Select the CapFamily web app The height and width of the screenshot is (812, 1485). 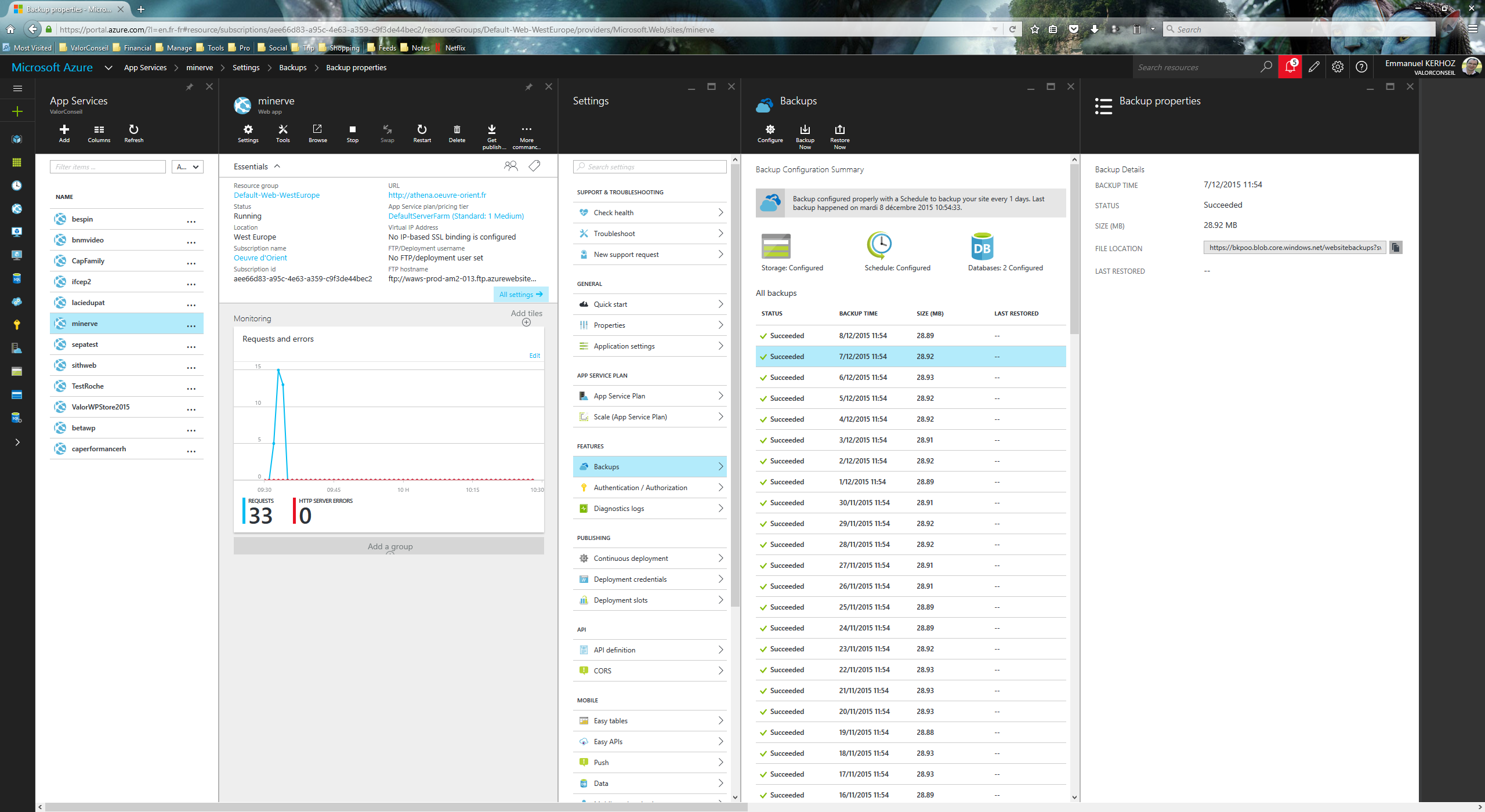coord(126,261)
